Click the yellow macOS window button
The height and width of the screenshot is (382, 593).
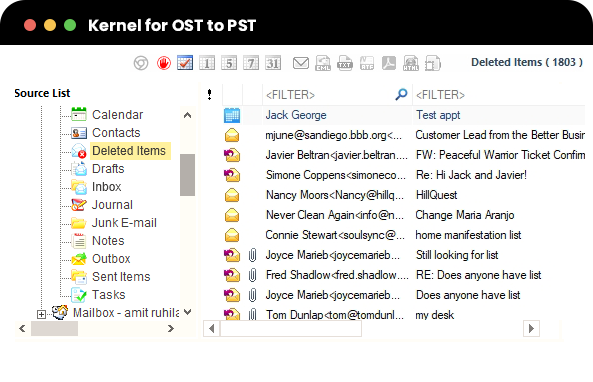[x=50, y=25]
